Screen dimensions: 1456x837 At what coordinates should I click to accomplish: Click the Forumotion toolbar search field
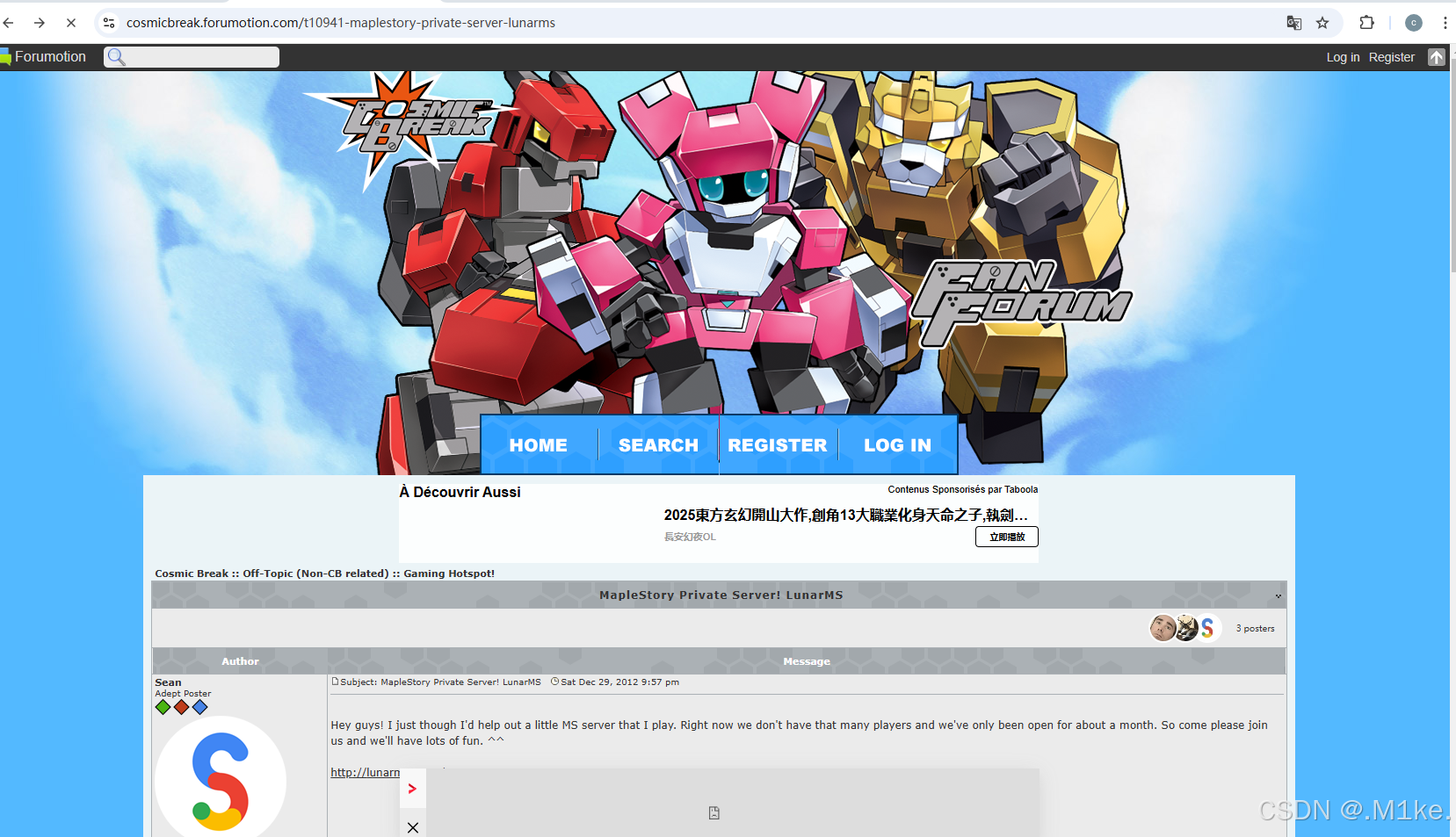192,57
